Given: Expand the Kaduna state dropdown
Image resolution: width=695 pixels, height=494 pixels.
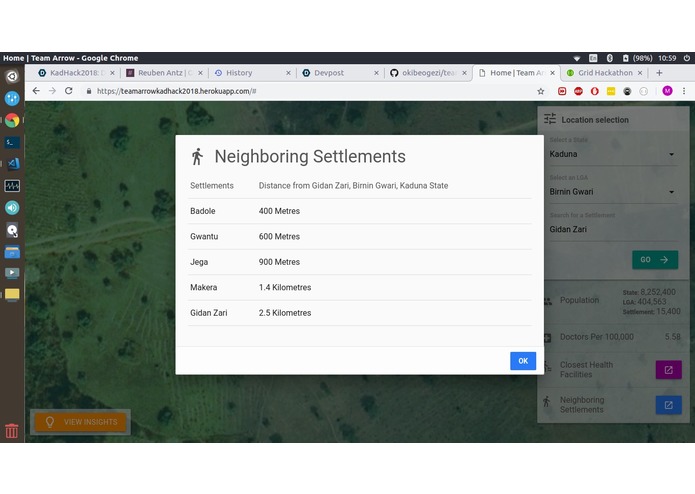Looking at the screenshot, I should point(613,154).
